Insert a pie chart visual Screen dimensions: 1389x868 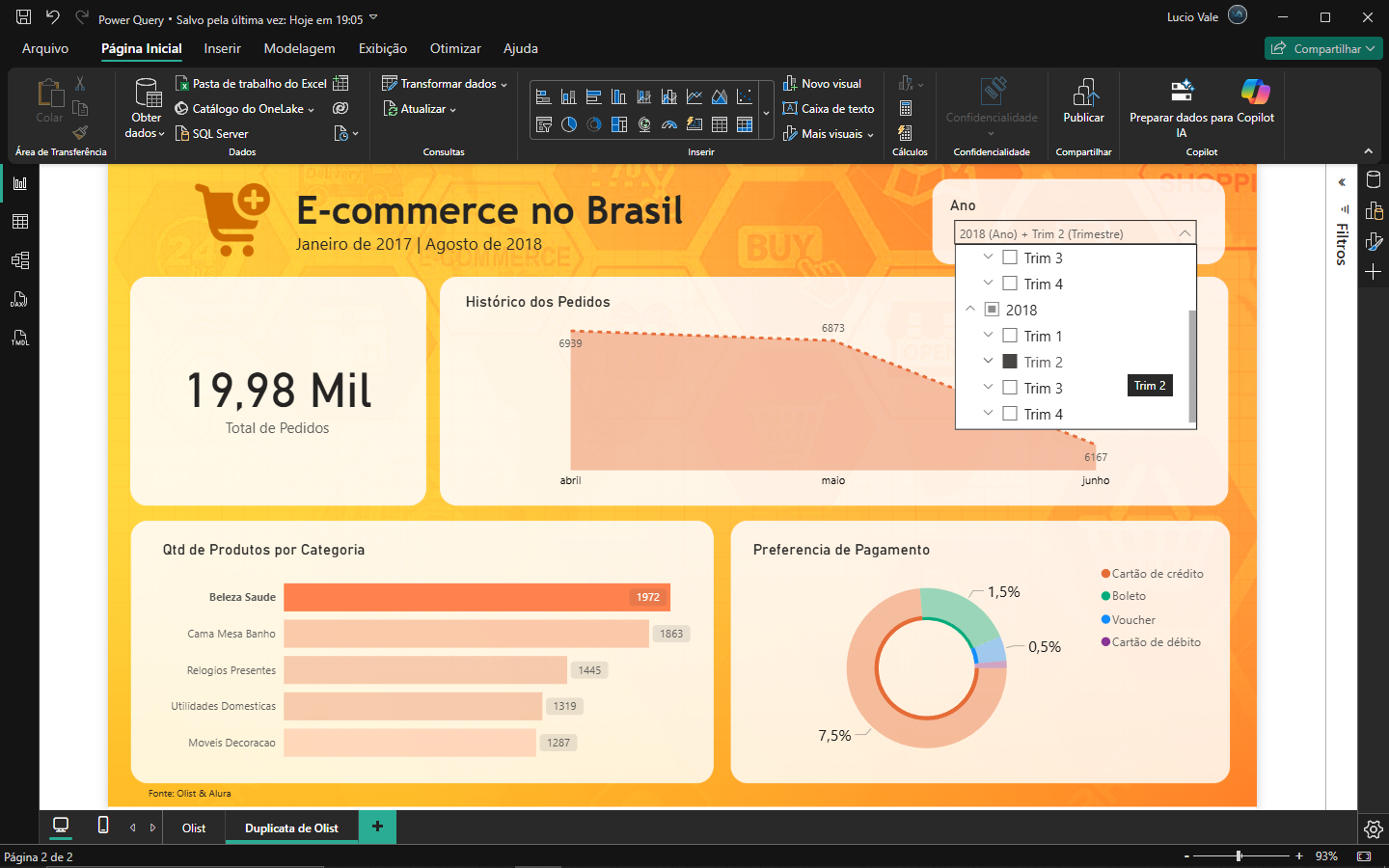pyautogui.click(x=569, y=124)
